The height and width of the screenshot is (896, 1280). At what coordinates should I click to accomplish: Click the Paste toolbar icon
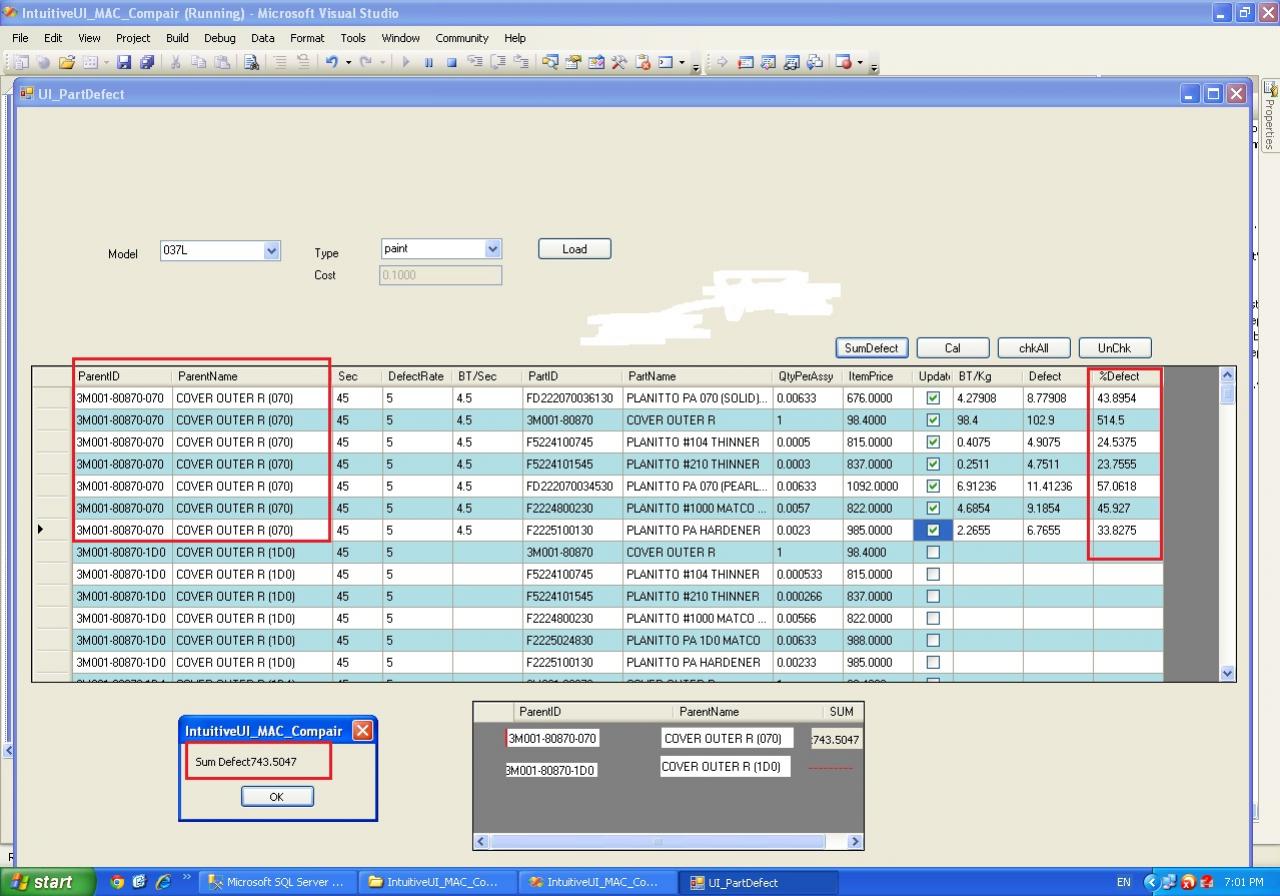point(221,62)
